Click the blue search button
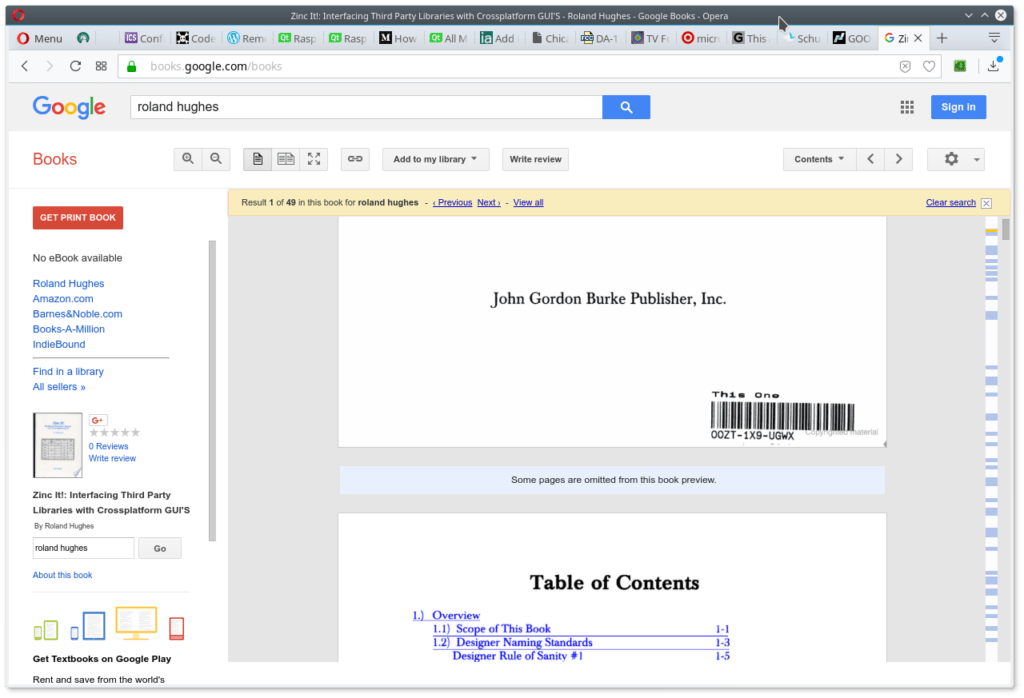 [626, 107]
